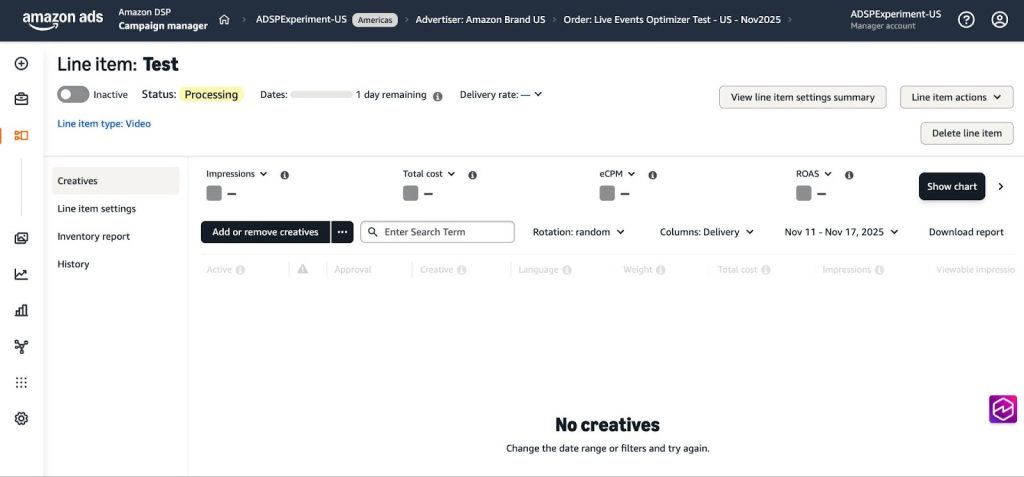Click info icon in Creative column header
Viewport: 1024px width, 477px height.
[x=462, y=270]
